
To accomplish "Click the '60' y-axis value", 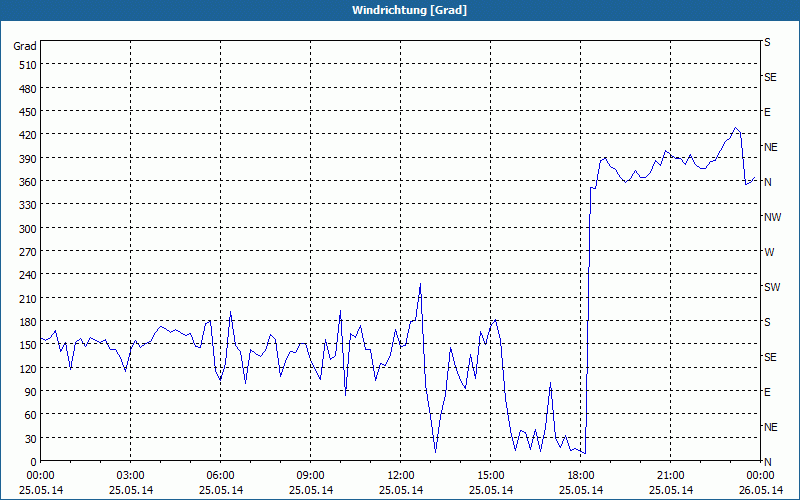I will tap(31, 415).
